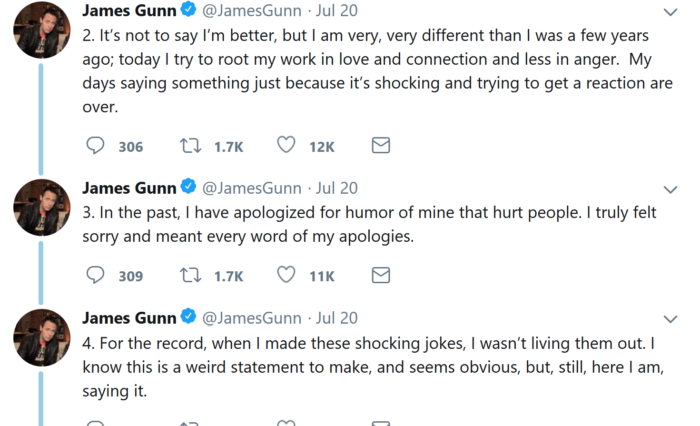Share tweet 3 via envelope icon
The image size is (700, 426).
pyautogui.click(x=381, y=275)
